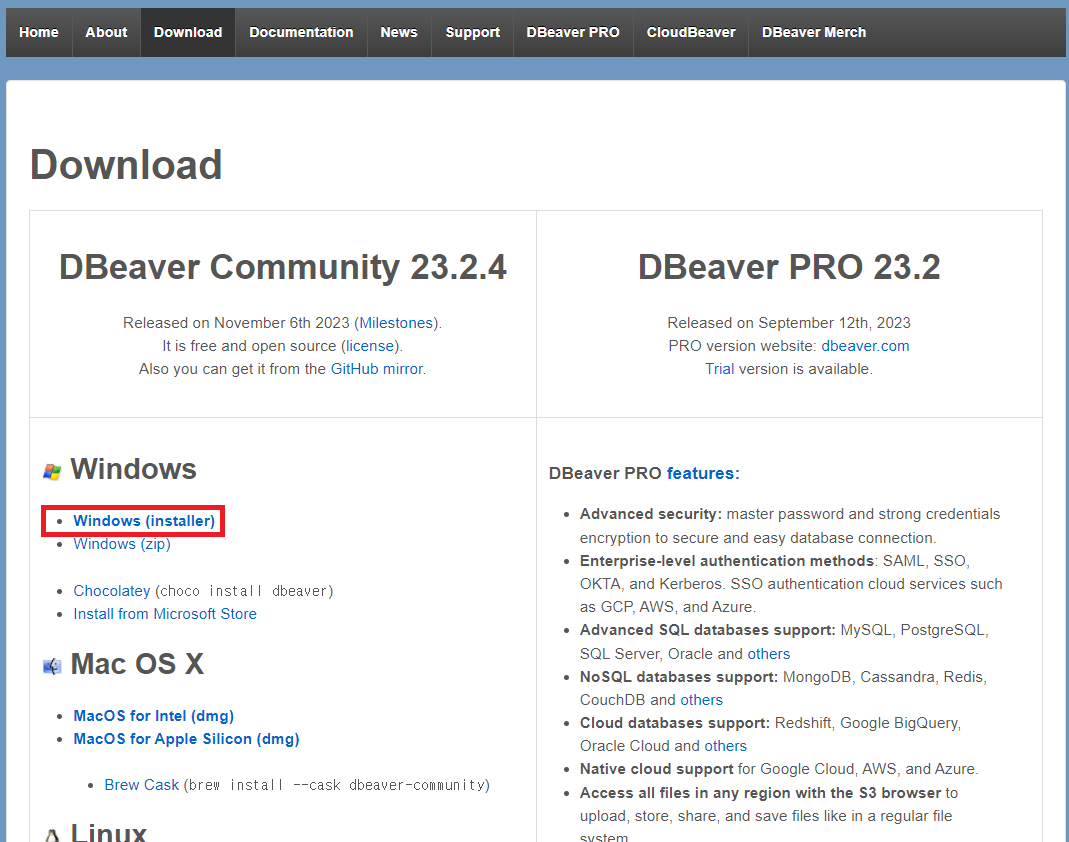Open the Milestones link
This screenshot has width=1069, height=842.
click(396, 322)
